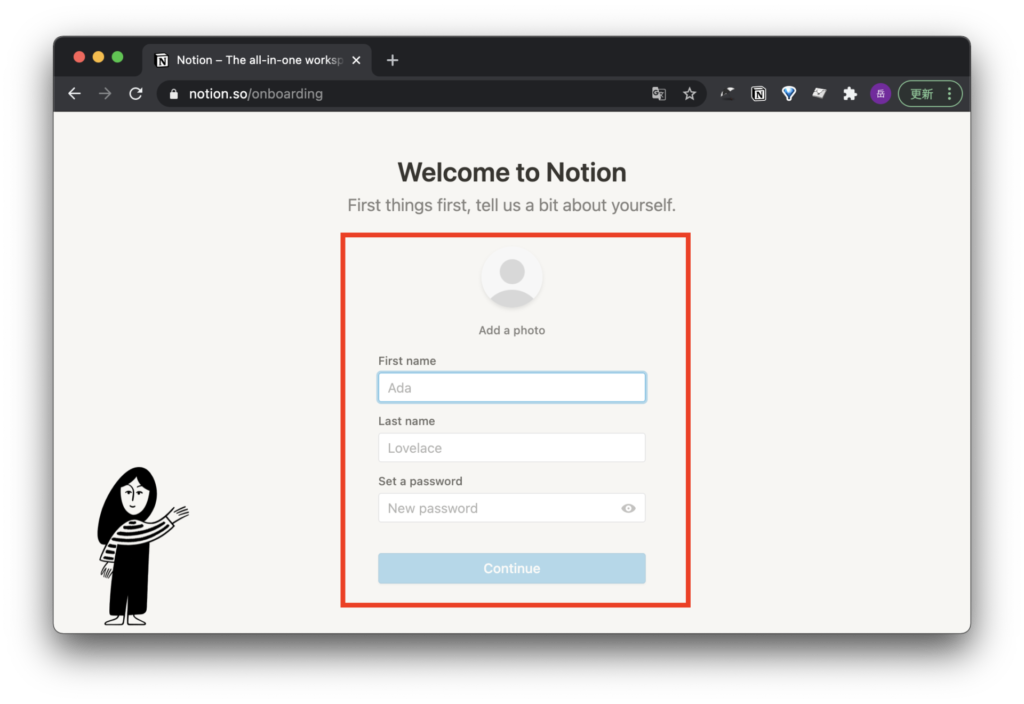
Task: Click the 更新 update button
Action: (x=921, y=94)
